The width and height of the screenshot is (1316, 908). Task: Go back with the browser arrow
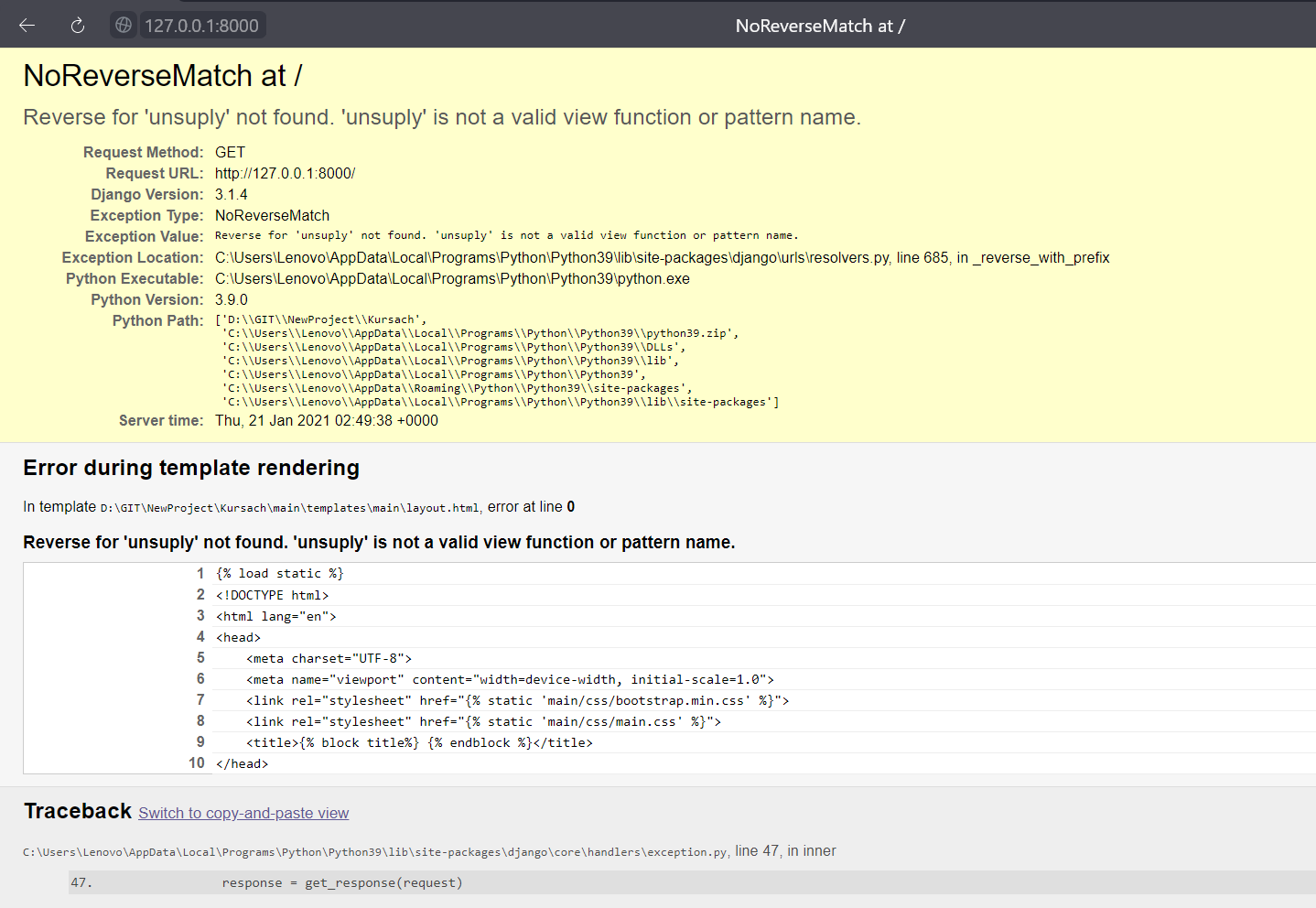click(27, 26)
